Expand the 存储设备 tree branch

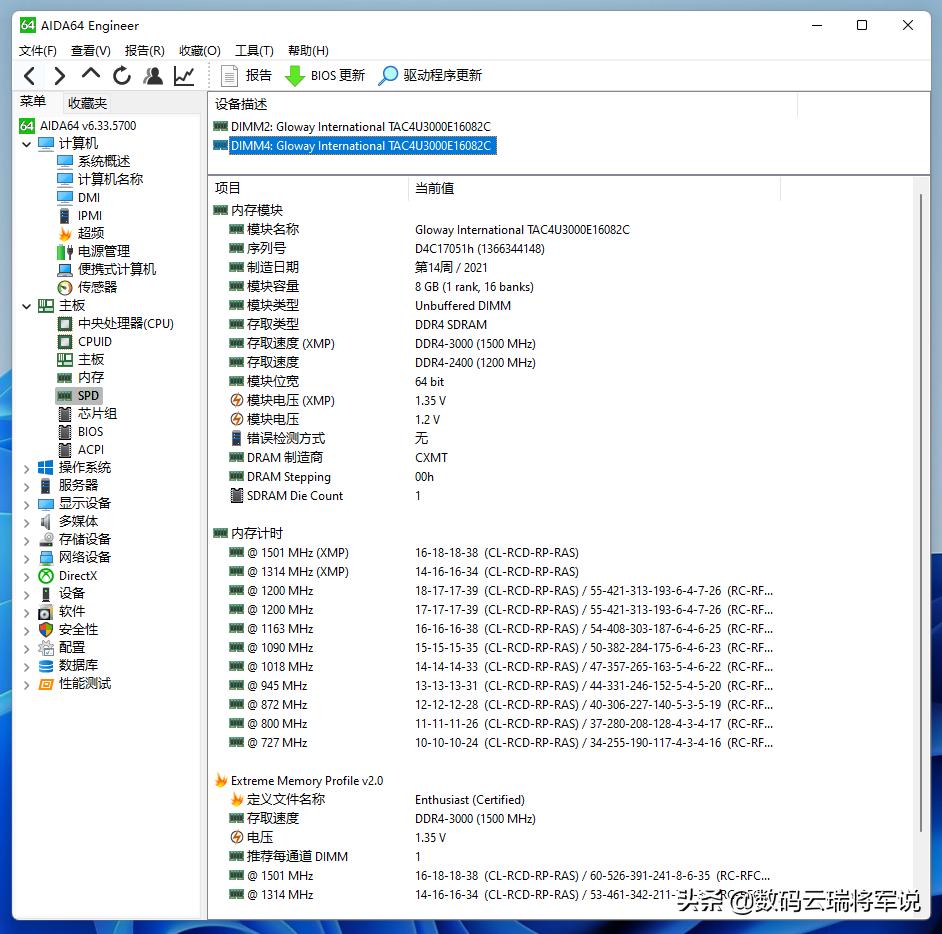[27, 539]
